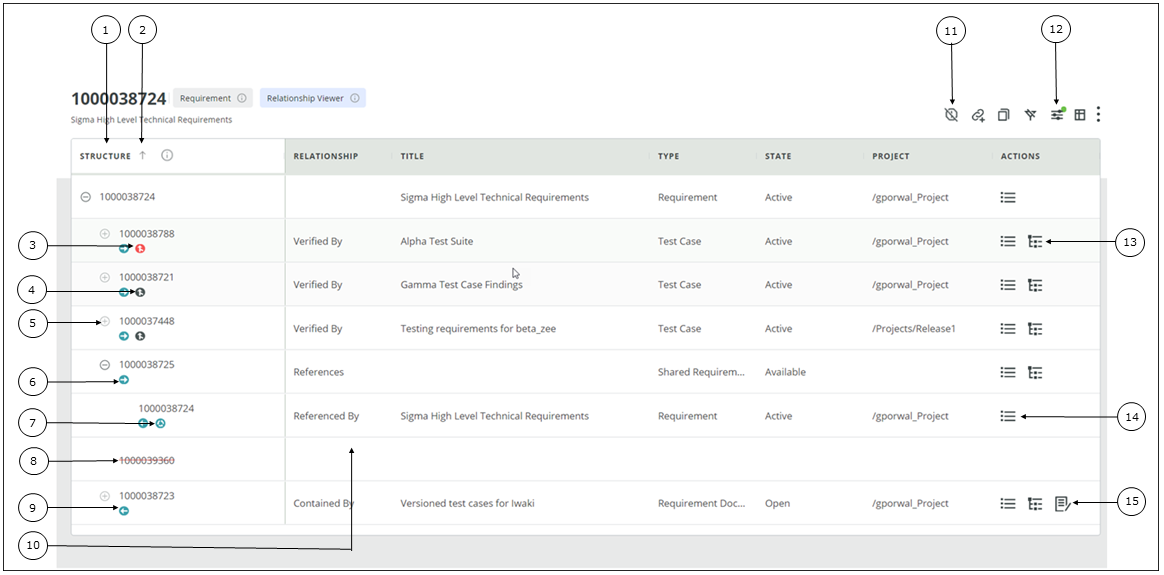Click 'Versioned test cases for Iwaki' title
Screen dimensions: 1164x575
[467, 503]
